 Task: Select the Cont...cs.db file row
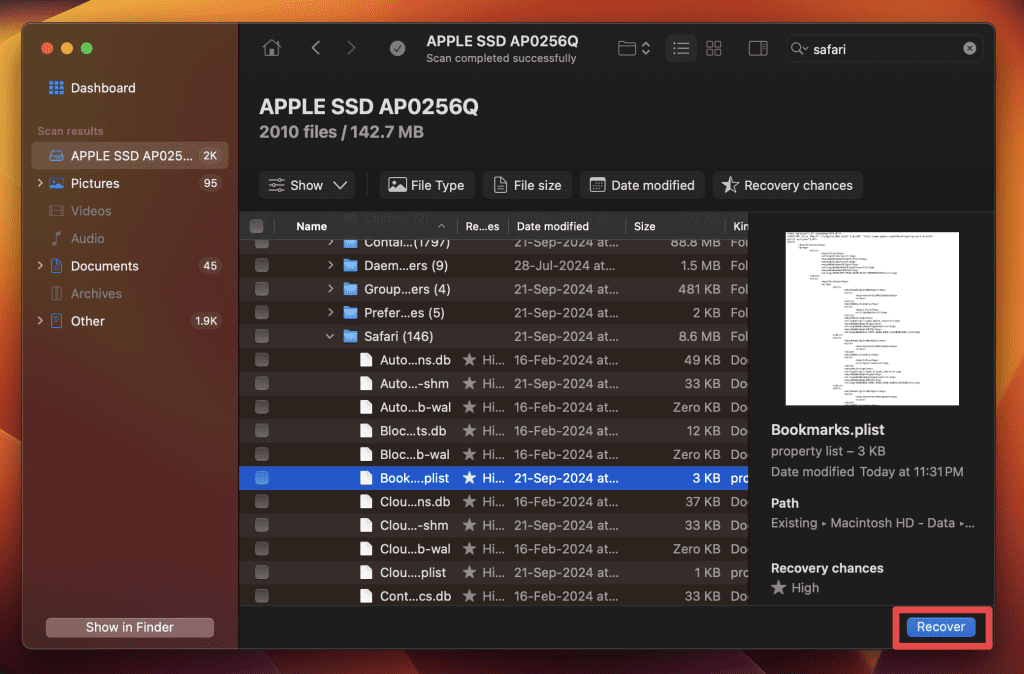point(494,596)
